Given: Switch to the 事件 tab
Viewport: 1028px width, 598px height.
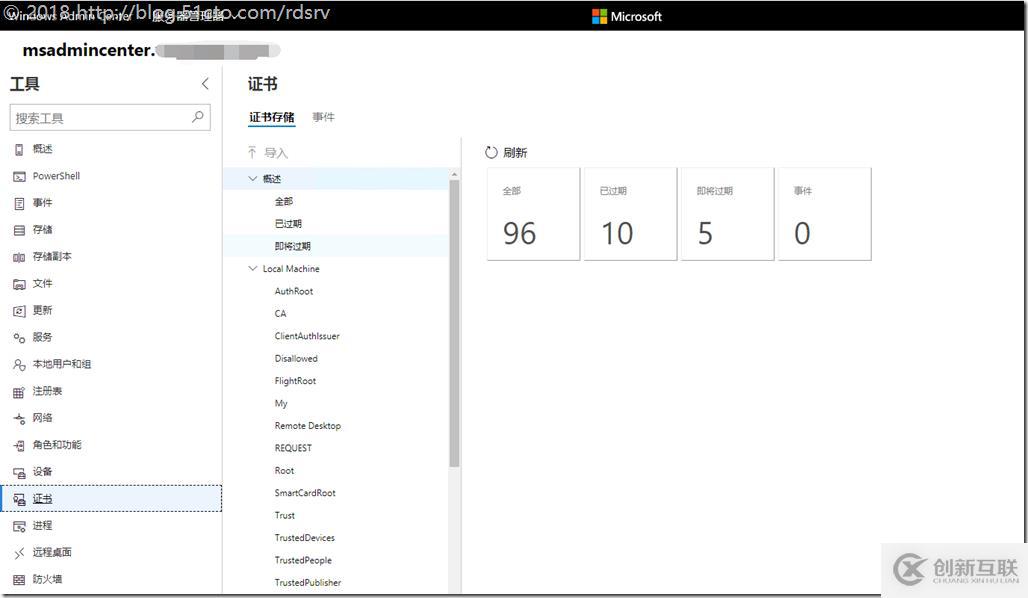Looking at the screenshot, I should coord(324,117).
